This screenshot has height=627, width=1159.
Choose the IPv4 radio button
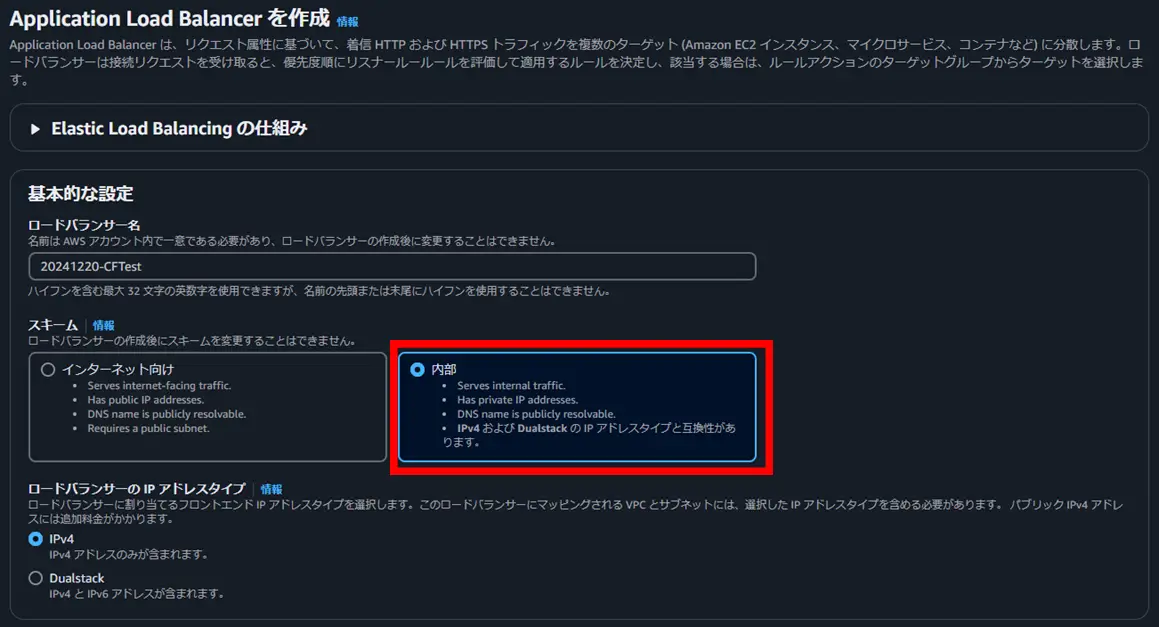[35, 539]
